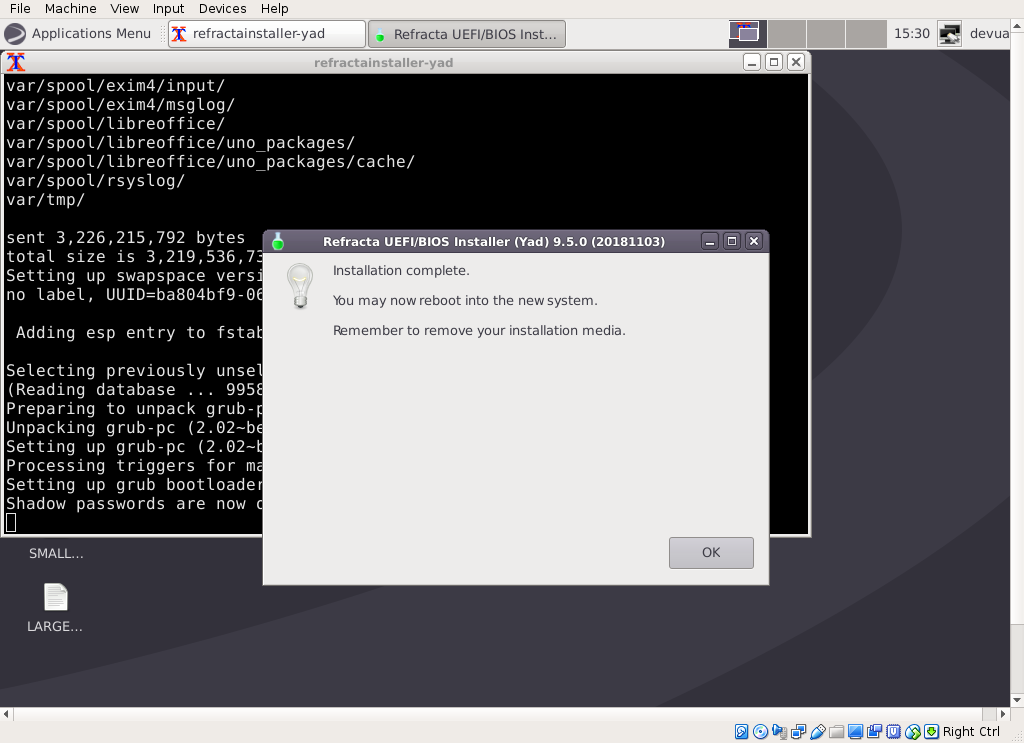1024x743 pixels.
Task: Switch to the fourth workspace
Action: [865, 34]
